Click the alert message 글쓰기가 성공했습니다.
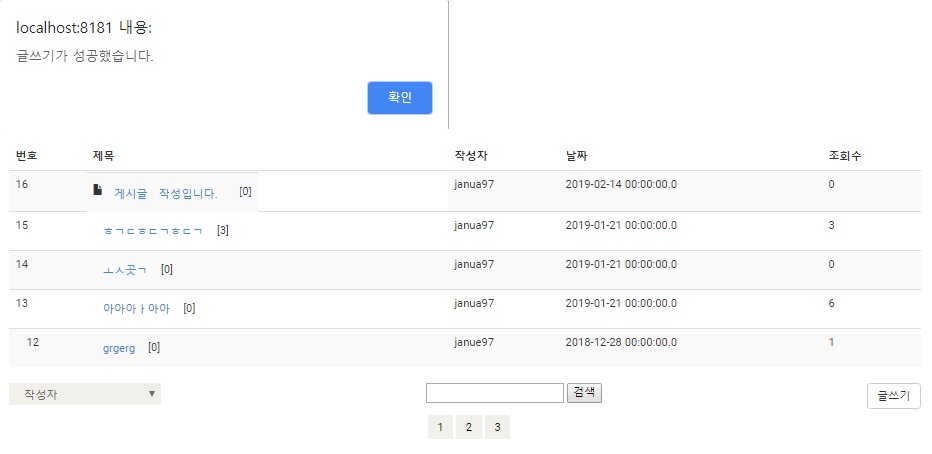The width and height of the screenshot is (932, 454). click(x=84, y=57)
